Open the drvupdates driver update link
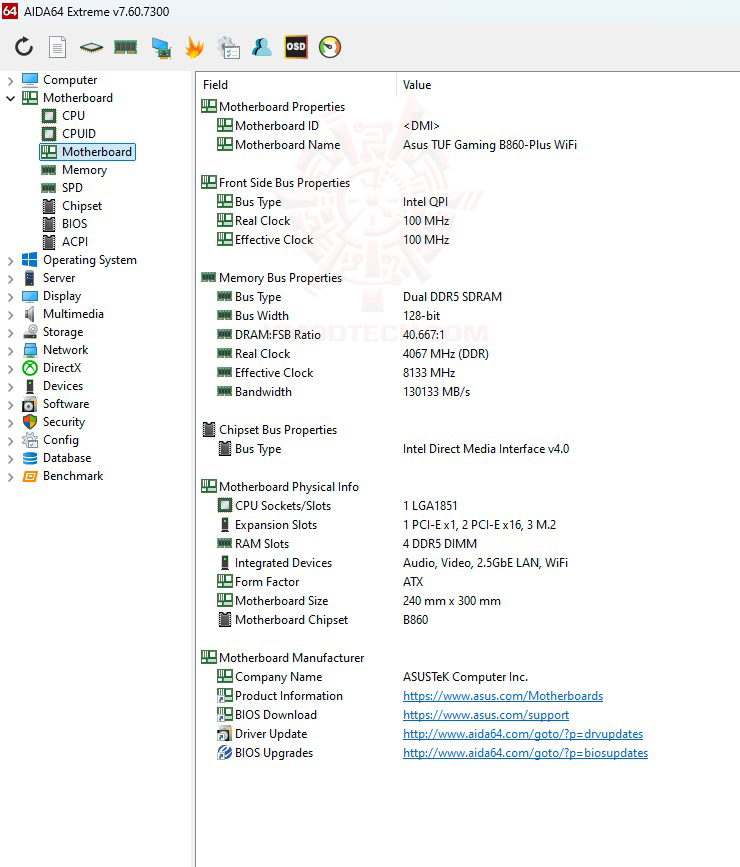This screenshot has width=740, height=867. point(523,734)
